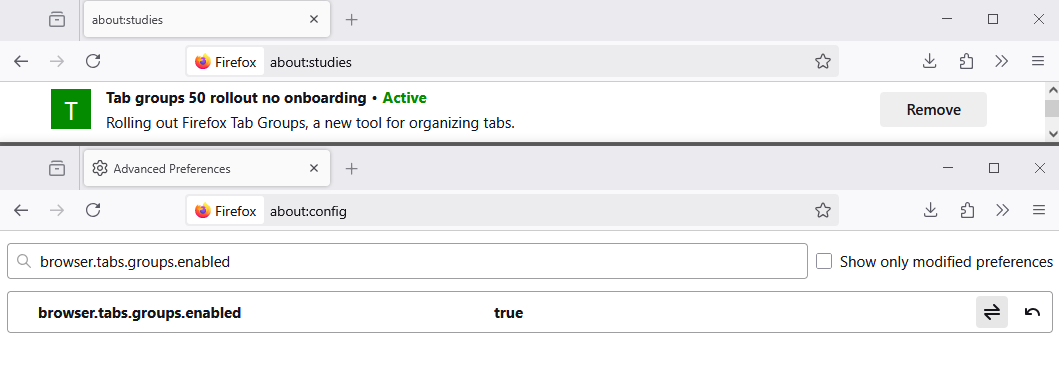Check Show only modified preferences
The width and height of the screenshot is (1059, 383).
[x=823, y=261]
